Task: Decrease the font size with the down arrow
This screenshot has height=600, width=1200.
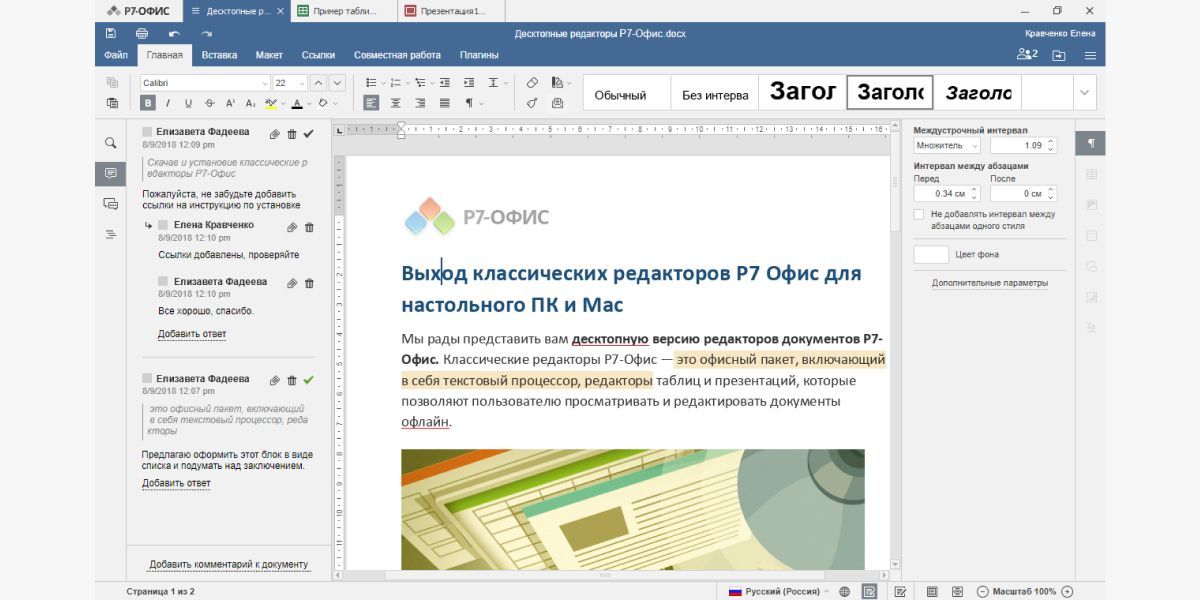Action: (x=337, y=83)
